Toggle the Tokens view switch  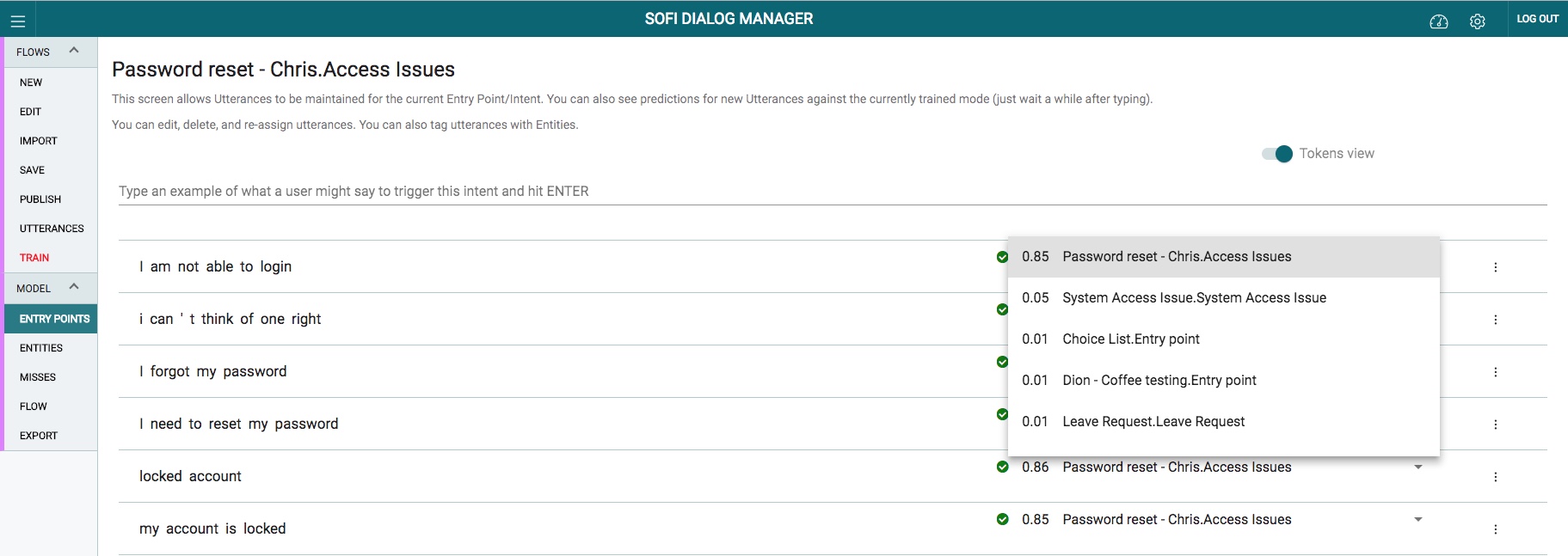(x=1277, y=154)
